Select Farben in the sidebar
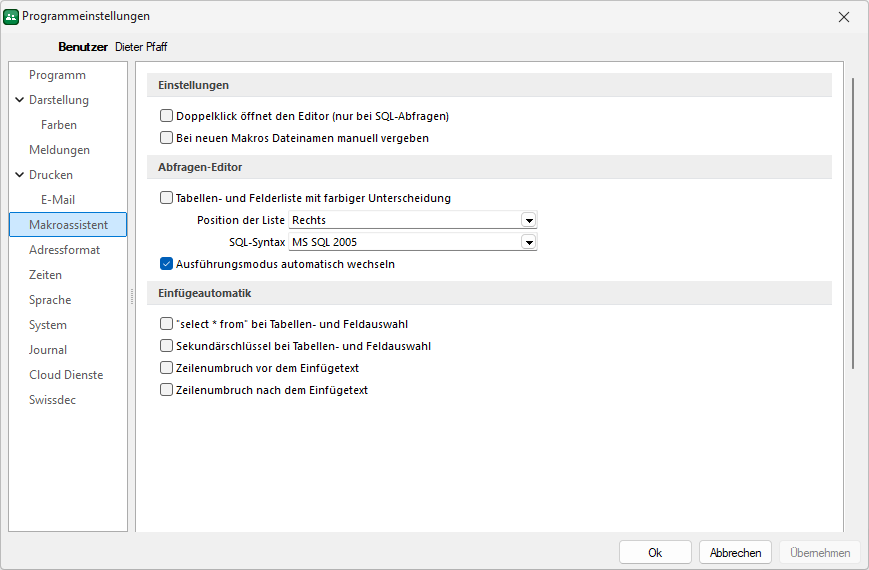The image size is (869, 570). pyautogui.click(x=59, y=125)
